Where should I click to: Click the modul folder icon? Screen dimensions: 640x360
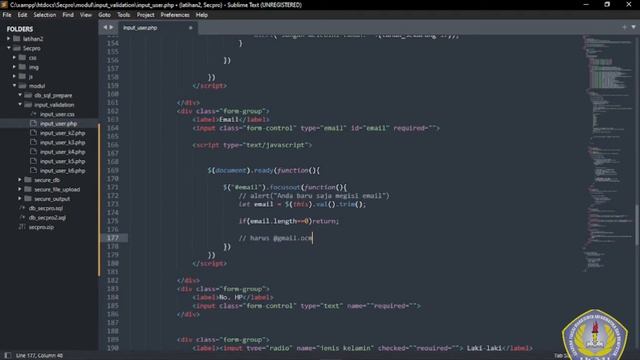(22, 86)
